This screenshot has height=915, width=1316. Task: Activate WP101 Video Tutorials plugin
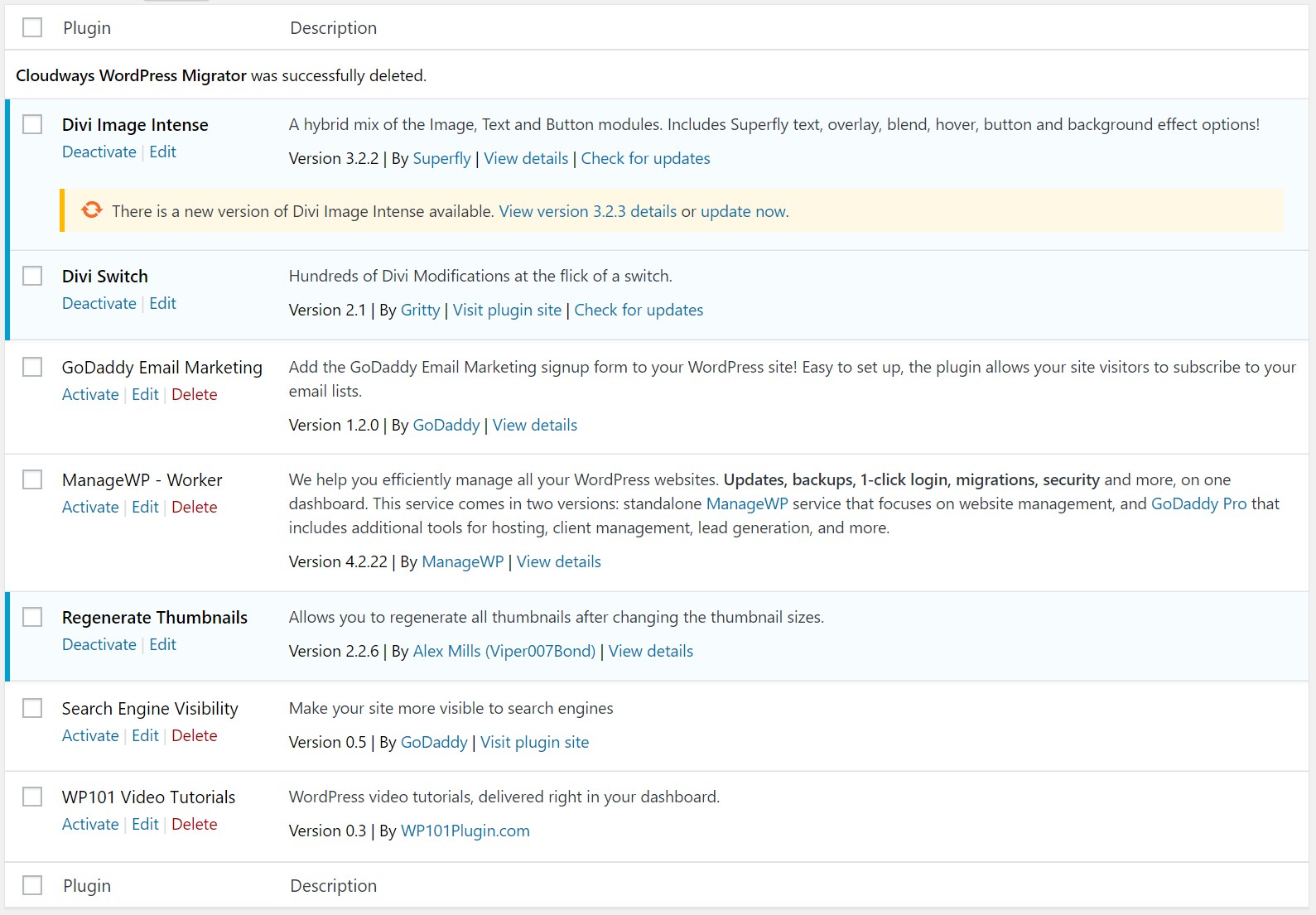click(x=90, y=824)
